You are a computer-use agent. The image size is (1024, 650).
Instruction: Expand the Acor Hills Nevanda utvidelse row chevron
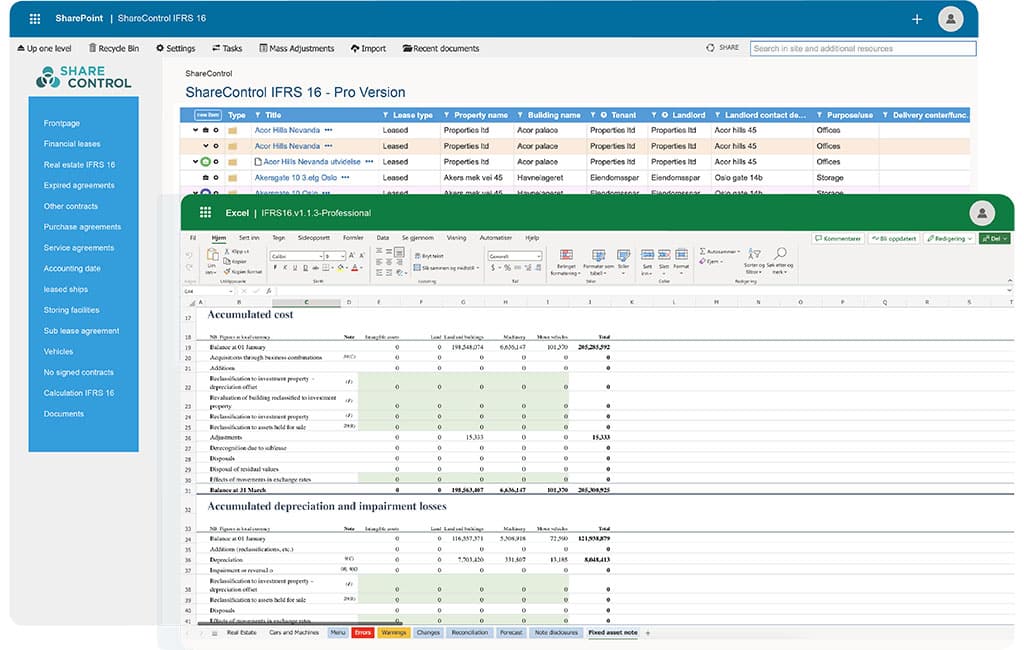195,161
